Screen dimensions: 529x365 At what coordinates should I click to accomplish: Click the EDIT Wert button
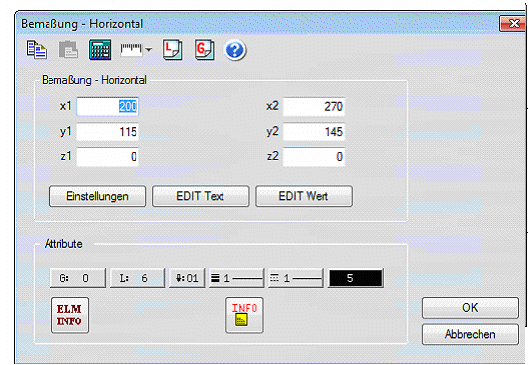click(304, 196)
